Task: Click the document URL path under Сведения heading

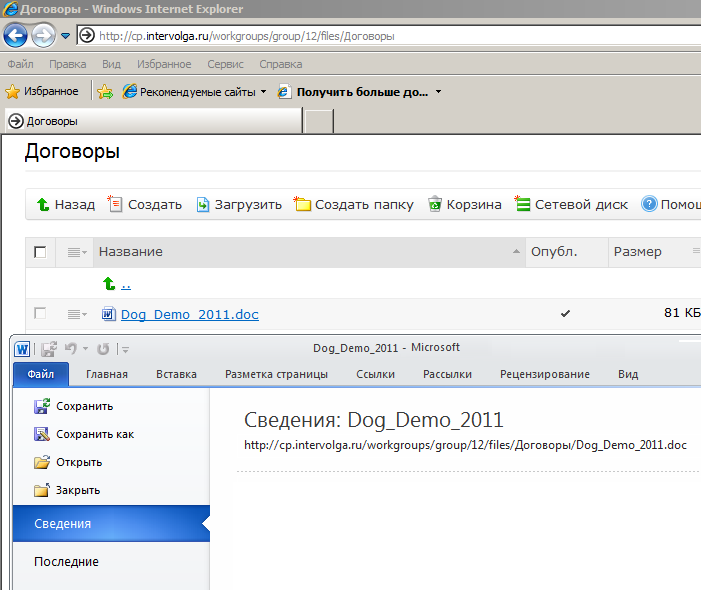Action: click(x=465, y=445)
